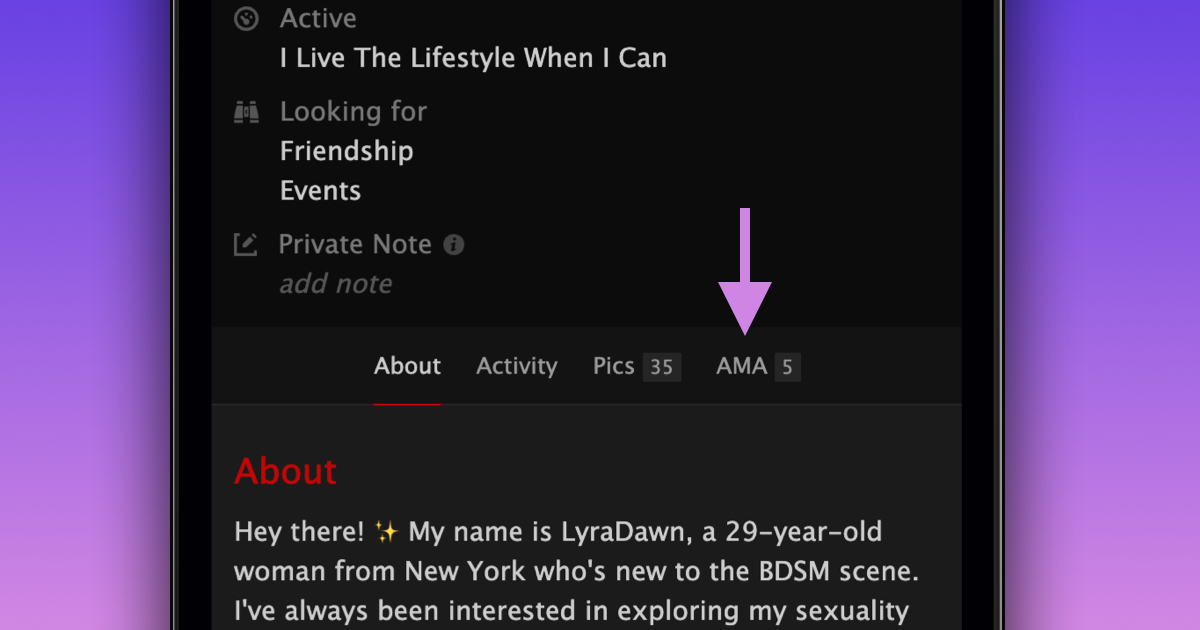
Task: Switch to the AMA tab
Action: point(757,367)
